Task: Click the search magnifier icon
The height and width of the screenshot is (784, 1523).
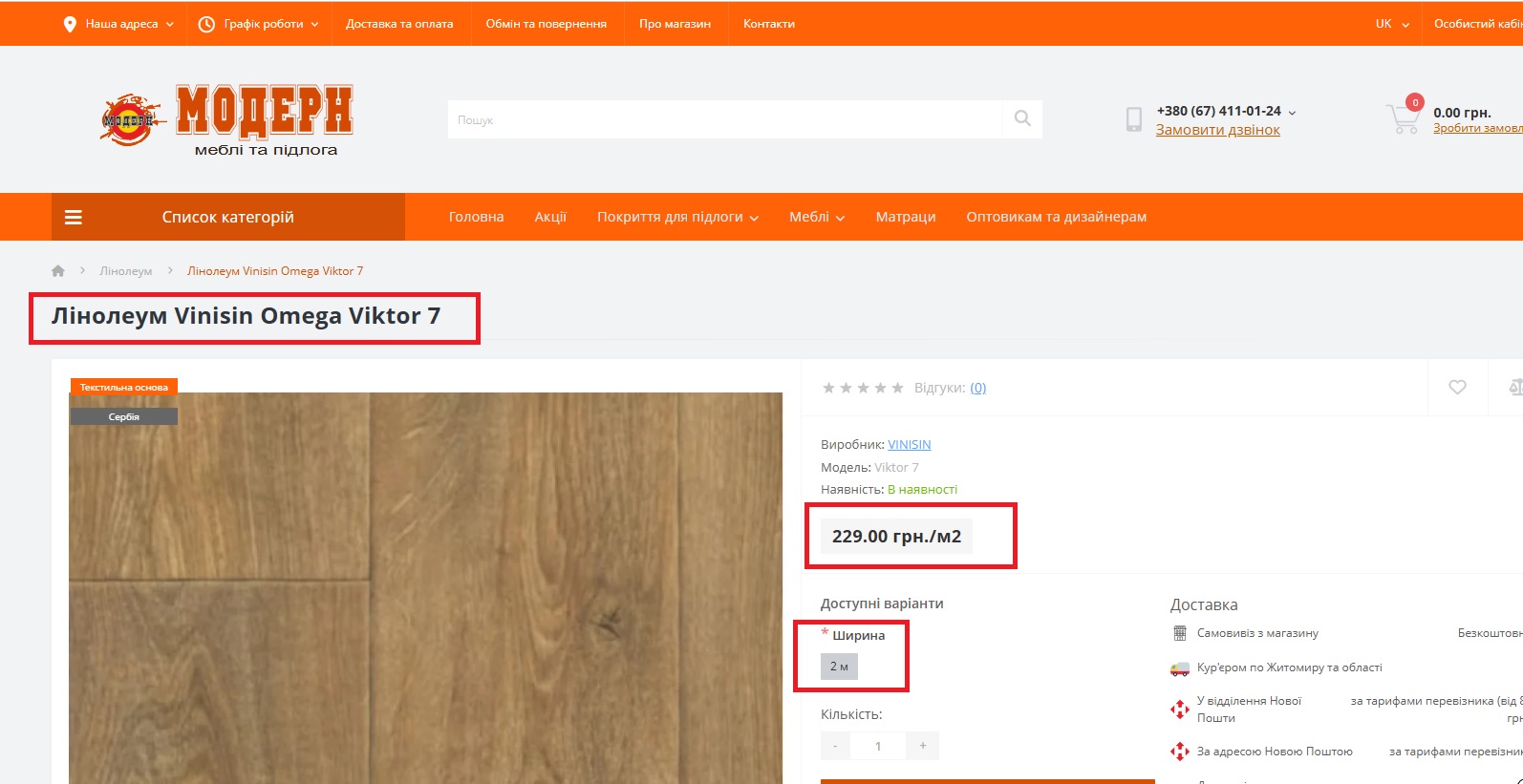Action: point(1022,119)
